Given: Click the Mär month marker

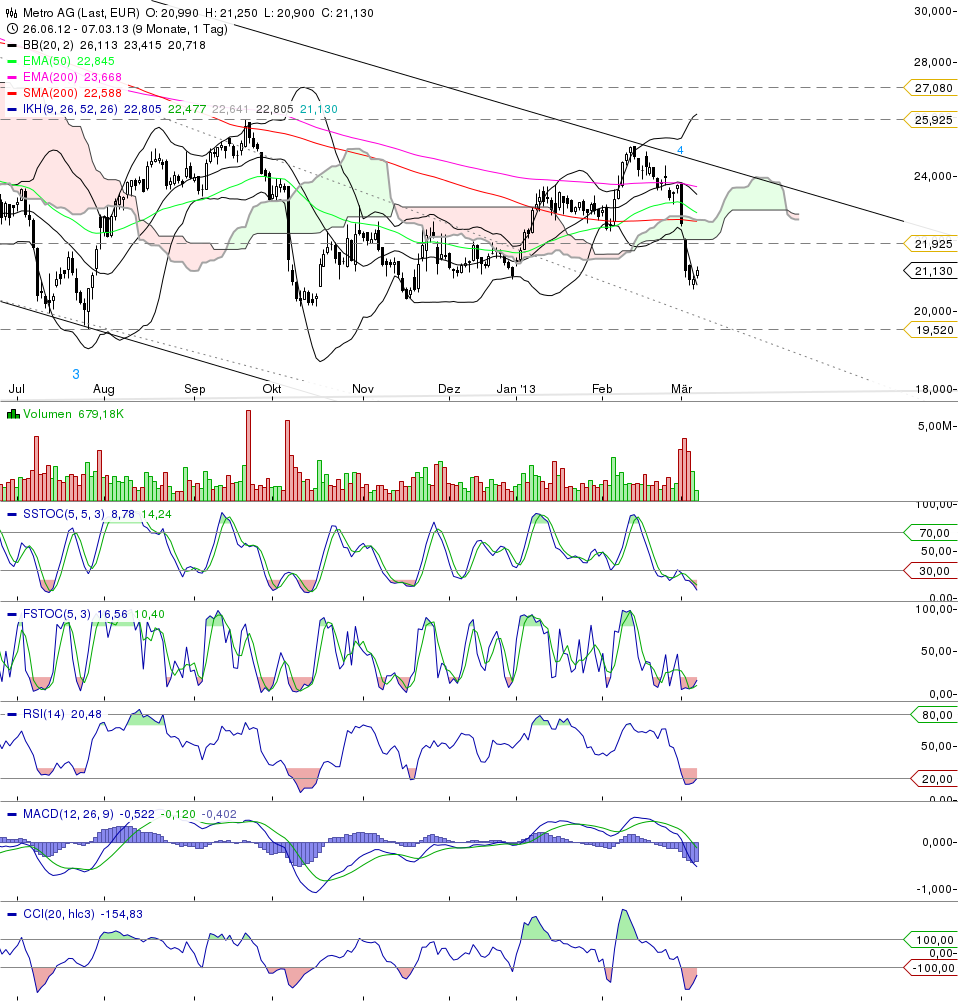Looking at the screenshot, I should (682, 389).
